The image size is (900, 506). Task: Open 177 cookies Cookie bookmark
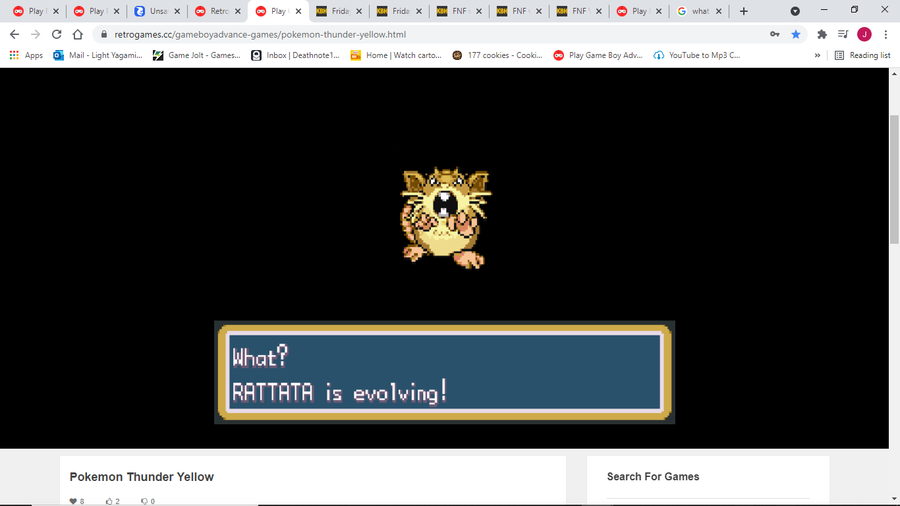point(497,55)
